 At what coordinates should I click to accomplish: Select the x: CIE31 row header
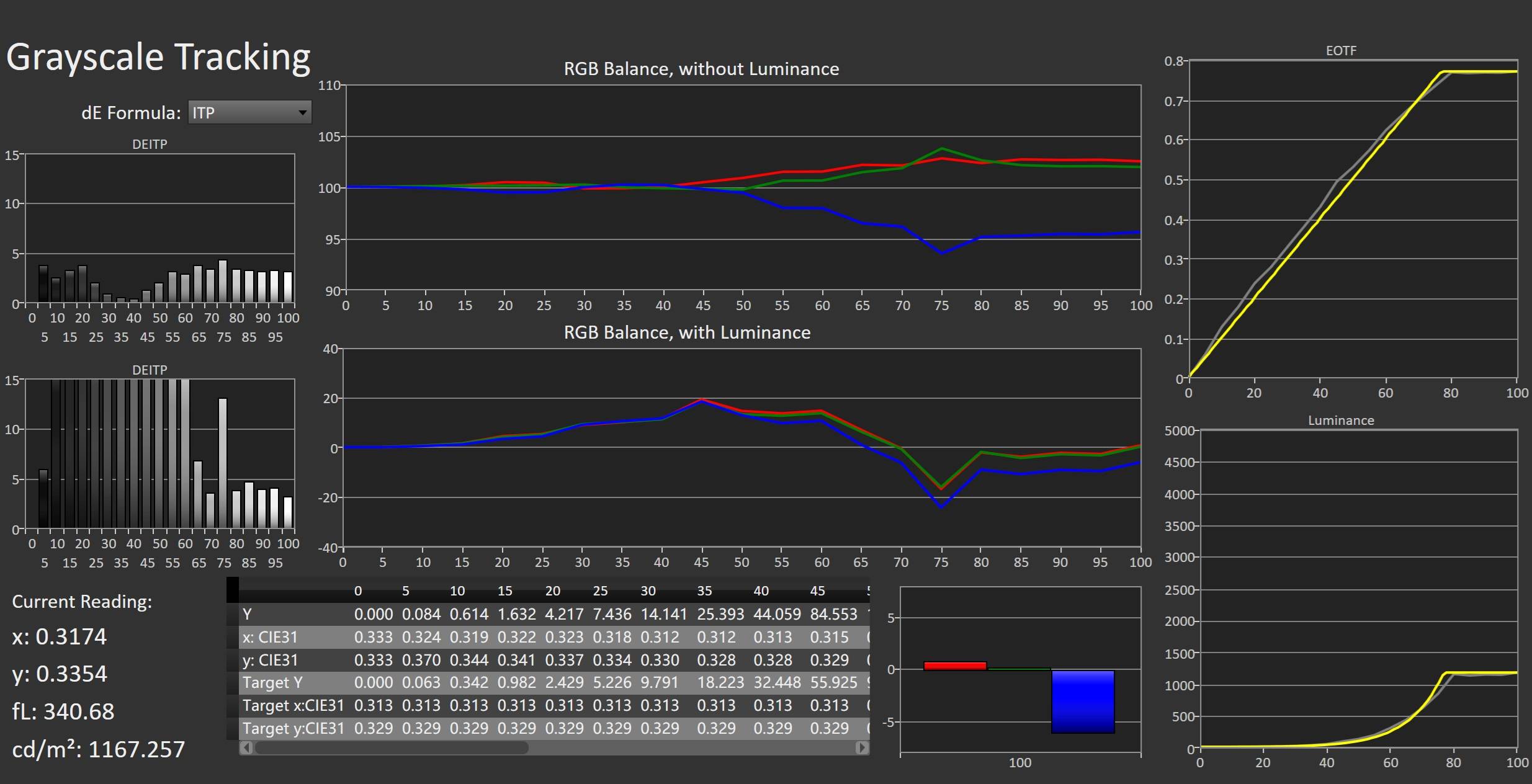coord(270,638)
